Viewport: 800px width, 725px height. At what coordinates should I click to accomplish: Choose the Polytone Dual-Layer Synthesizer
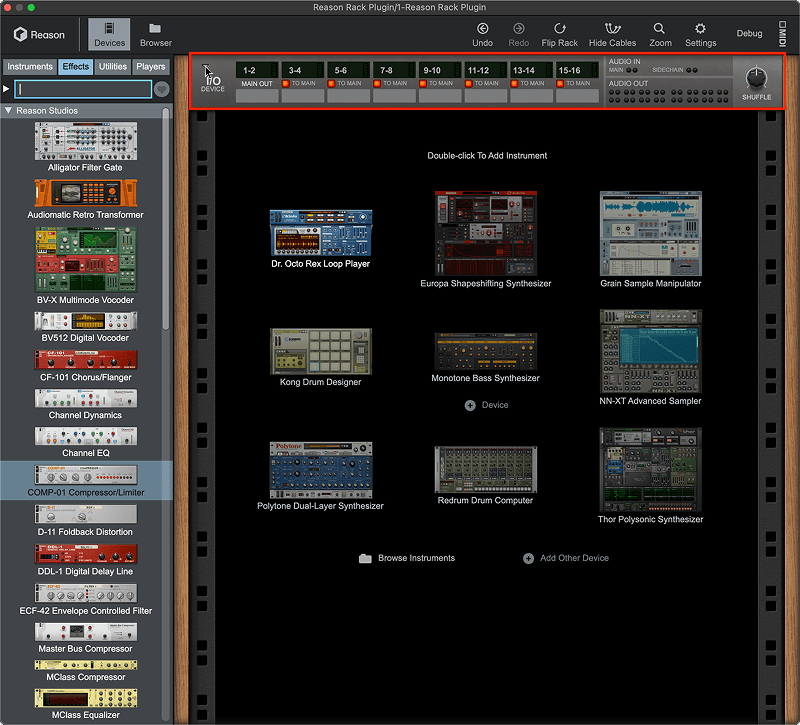pyautogui.click(x=320, y=470)
